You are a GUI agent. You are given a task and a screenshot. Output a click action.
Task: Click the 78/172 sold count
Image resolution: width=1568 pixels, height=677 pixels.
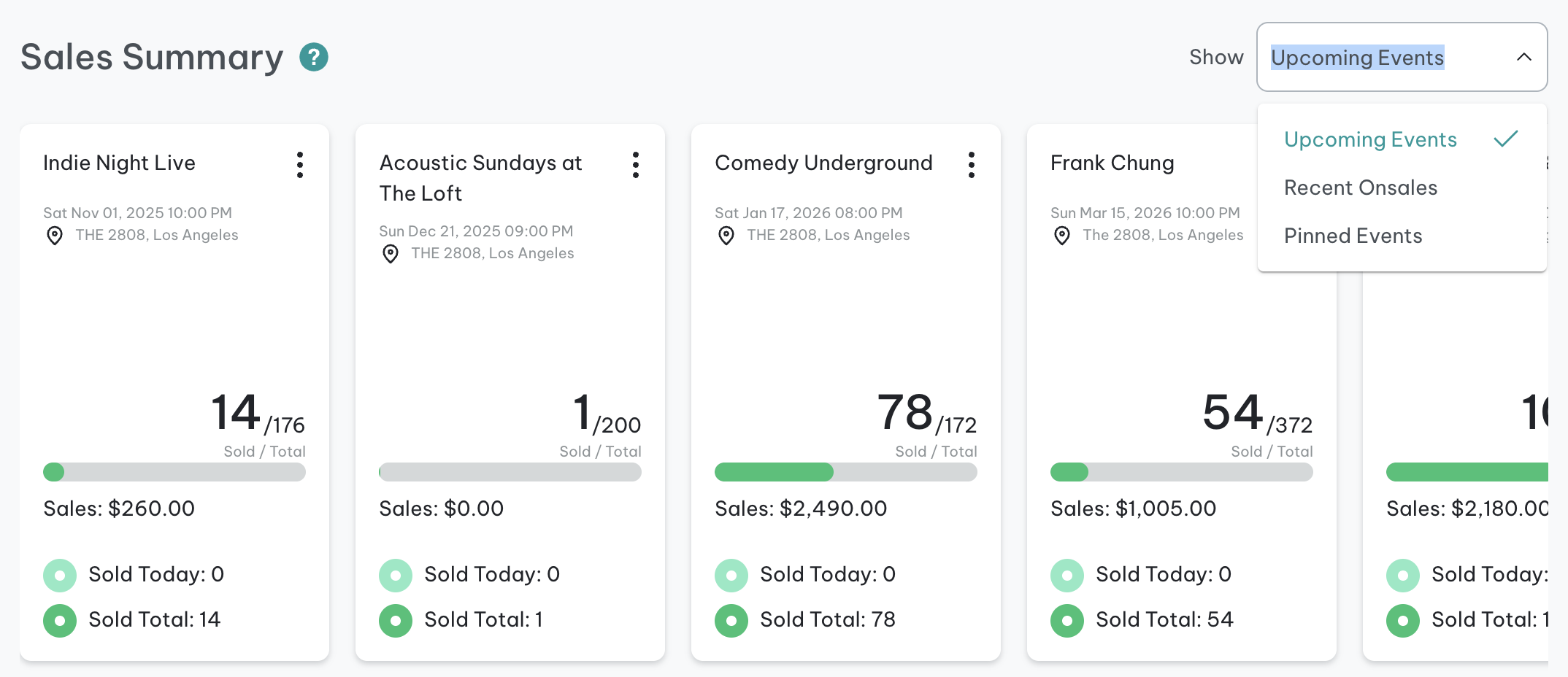tap(927, 412)
